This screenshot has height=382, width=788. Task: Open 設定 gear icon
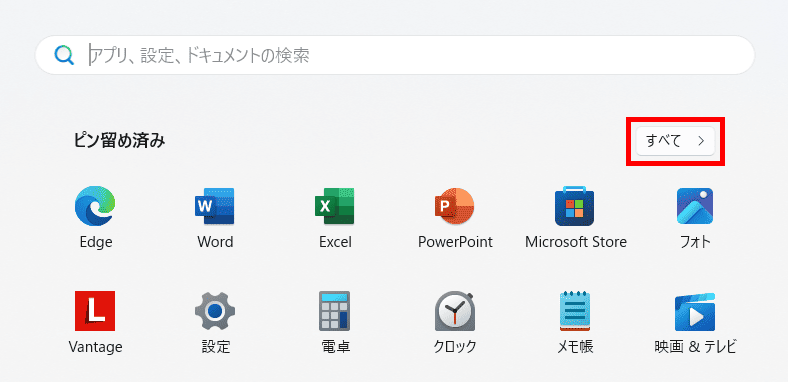coord(215,311)
